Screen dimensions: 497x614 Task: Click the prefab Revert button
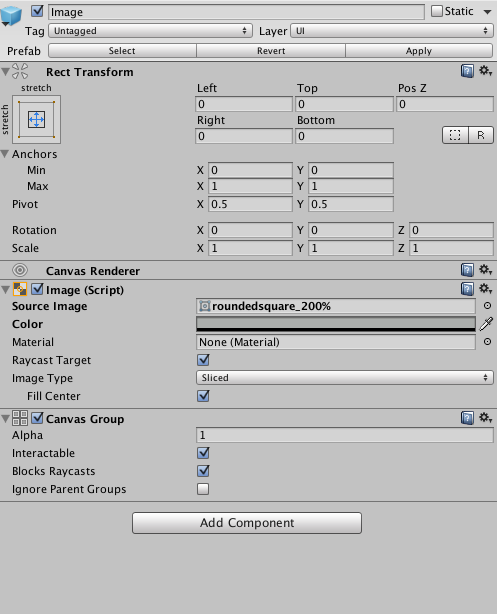tap(271, 51)
